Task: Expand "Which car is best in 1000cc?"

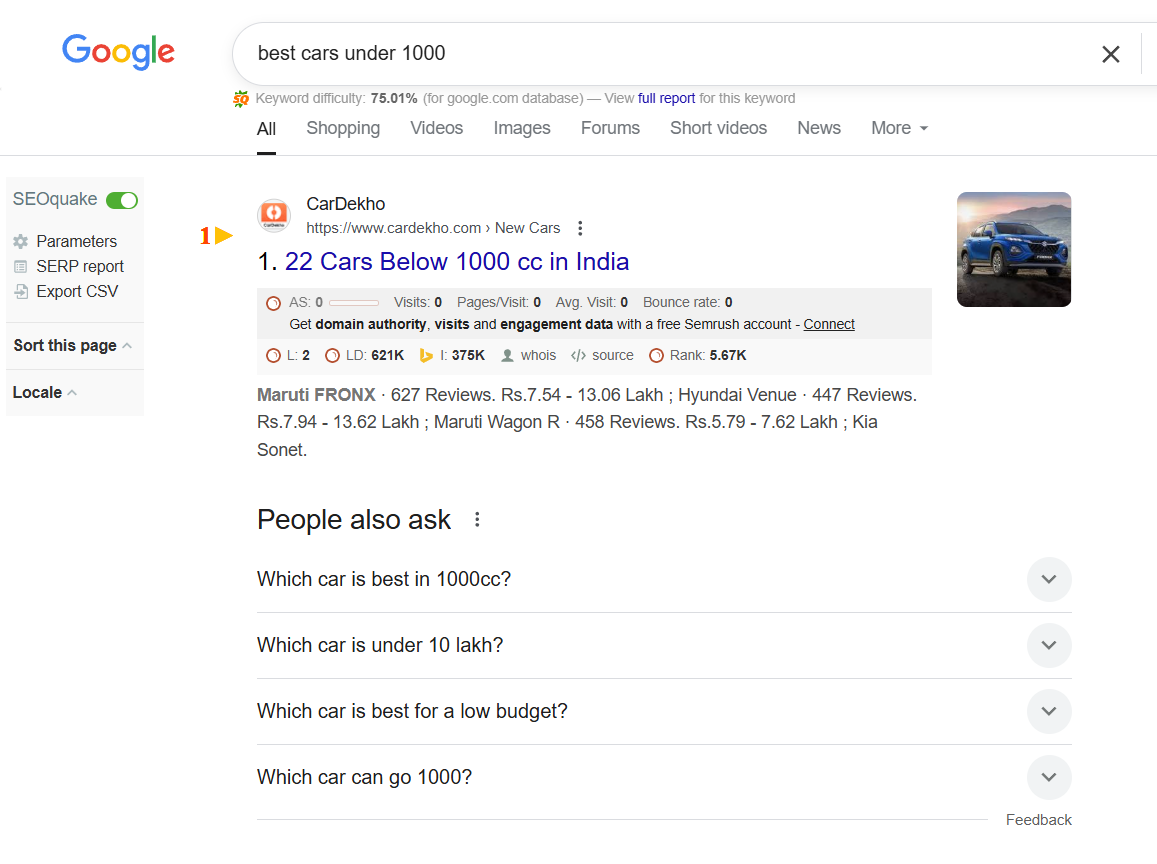Action: click(1048, 579)
